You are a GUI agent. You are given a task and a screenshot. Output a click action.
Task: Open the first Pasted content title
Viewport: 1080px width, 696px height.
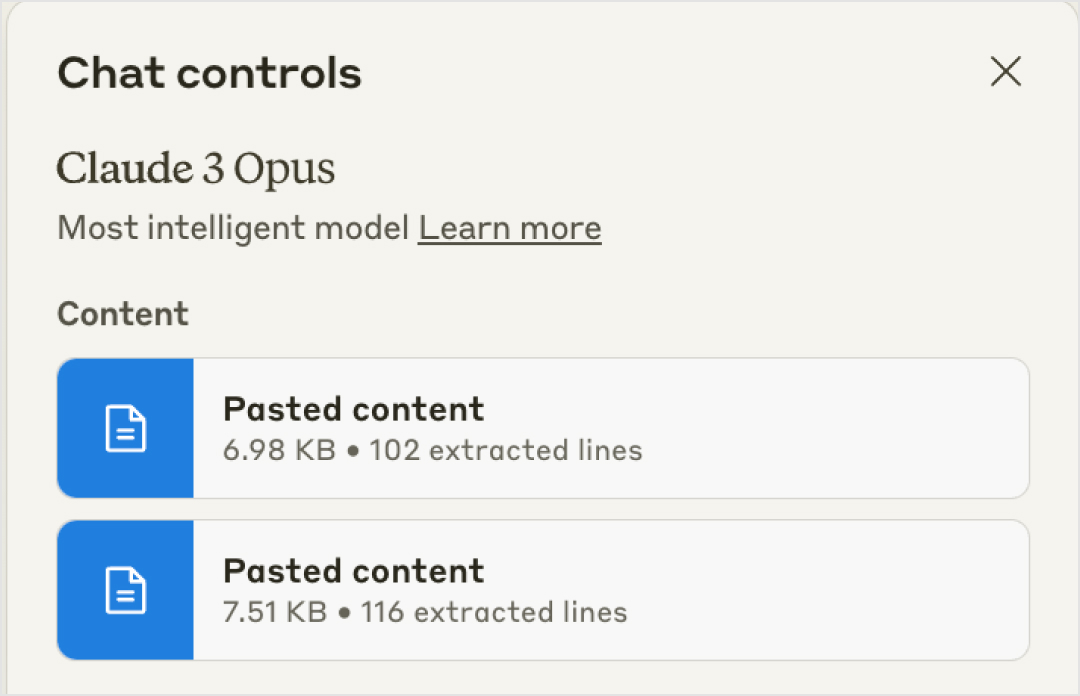(x=353, y=409)
